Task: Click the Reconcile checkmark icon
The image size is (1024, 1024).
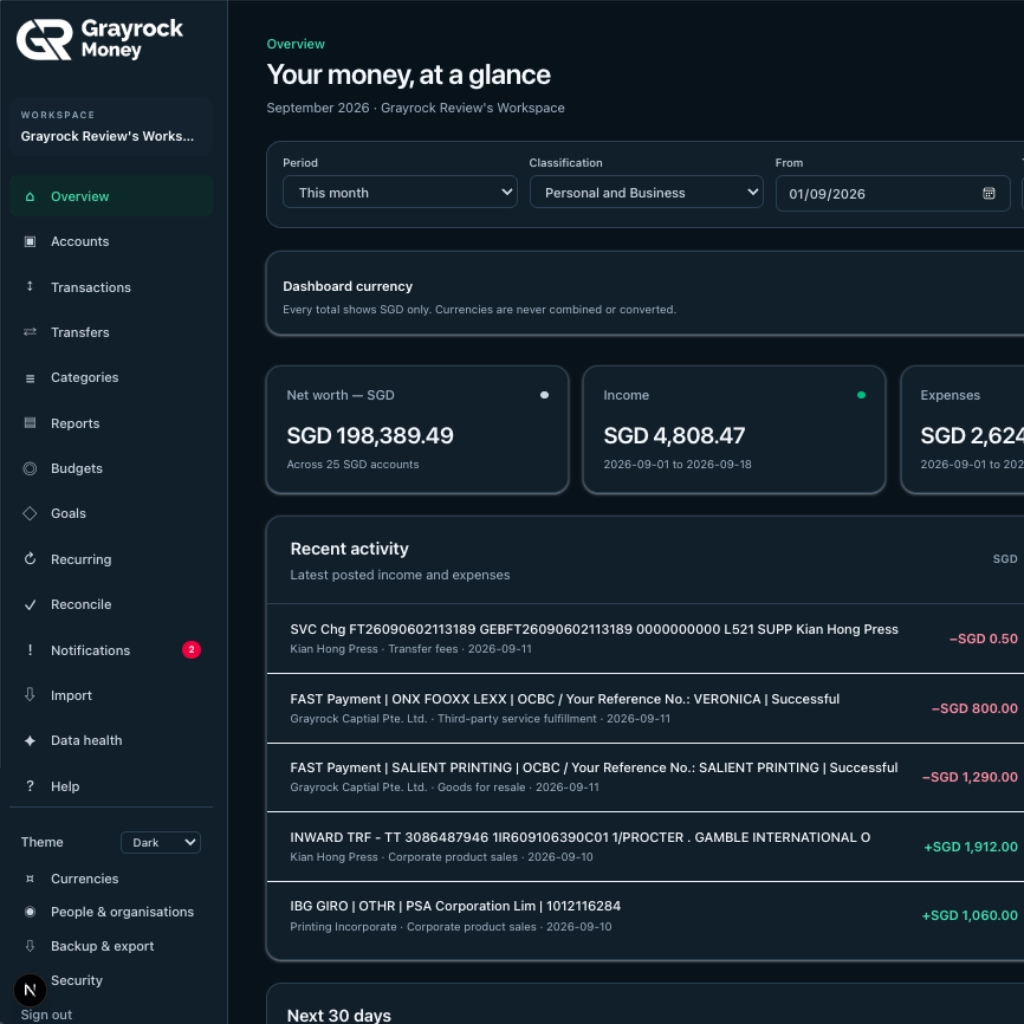Action: pos(29,605)
